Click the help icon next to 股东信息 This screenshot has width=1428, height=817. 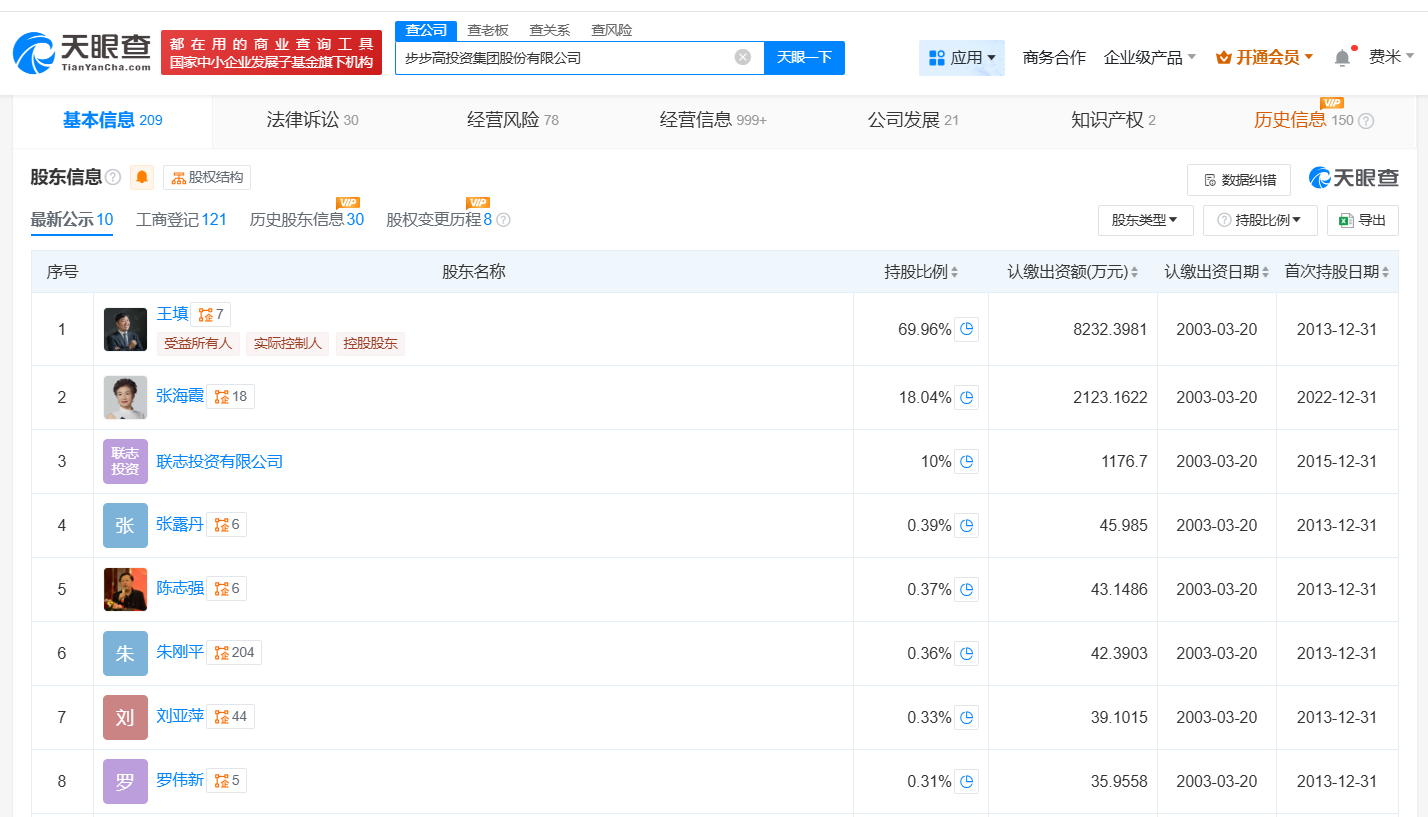(x=113, y=178)
